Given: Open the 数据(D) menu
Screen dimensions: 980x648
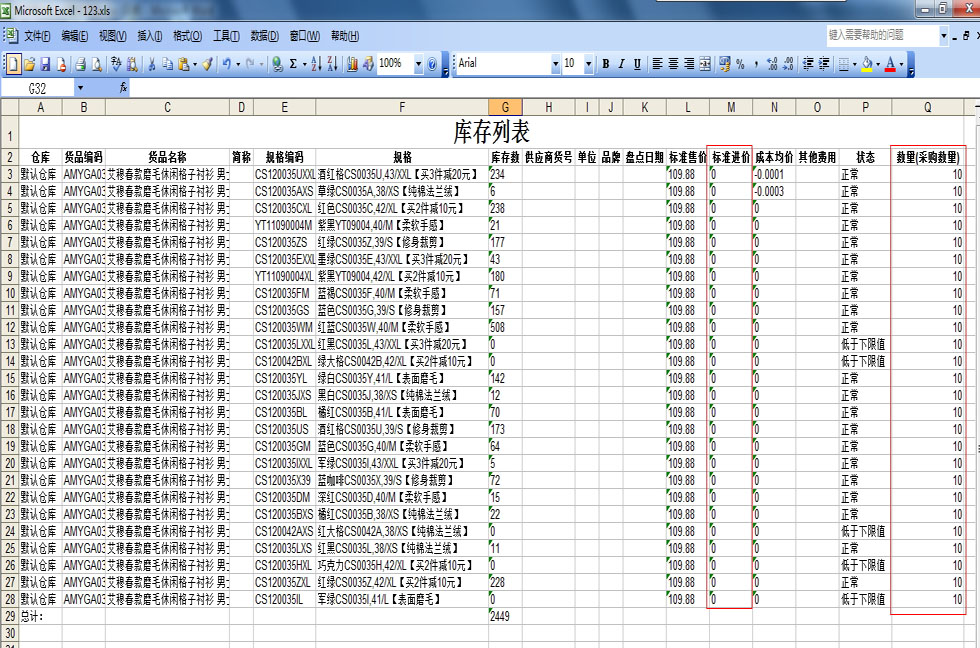Looking at the screenshot, I should (x=264, y=36).
